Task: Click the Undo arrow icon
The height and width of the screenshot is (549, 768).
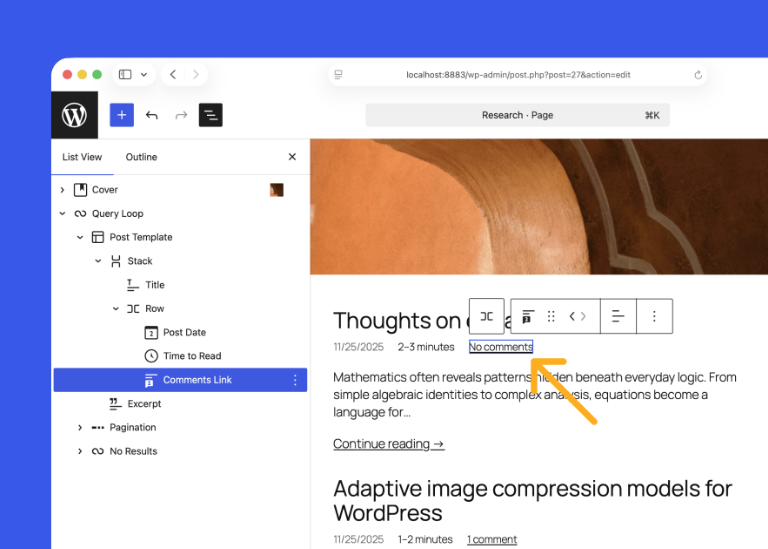Action: coord(152,115)
